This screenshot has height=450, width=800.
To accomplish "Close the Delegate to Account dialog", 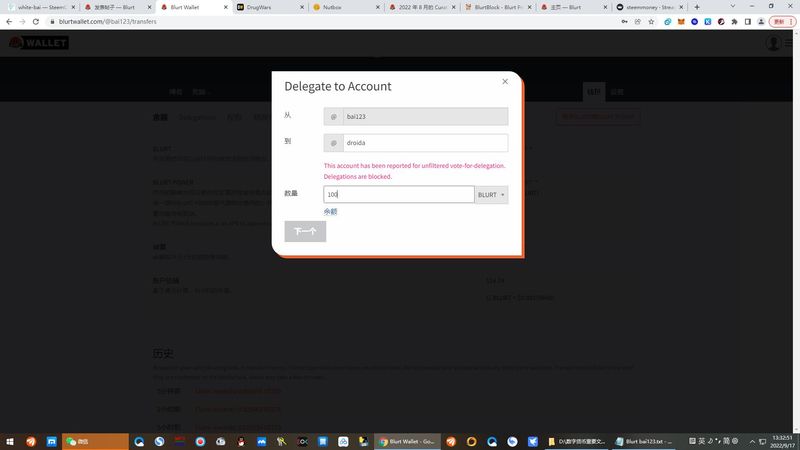I will [505, 82].
